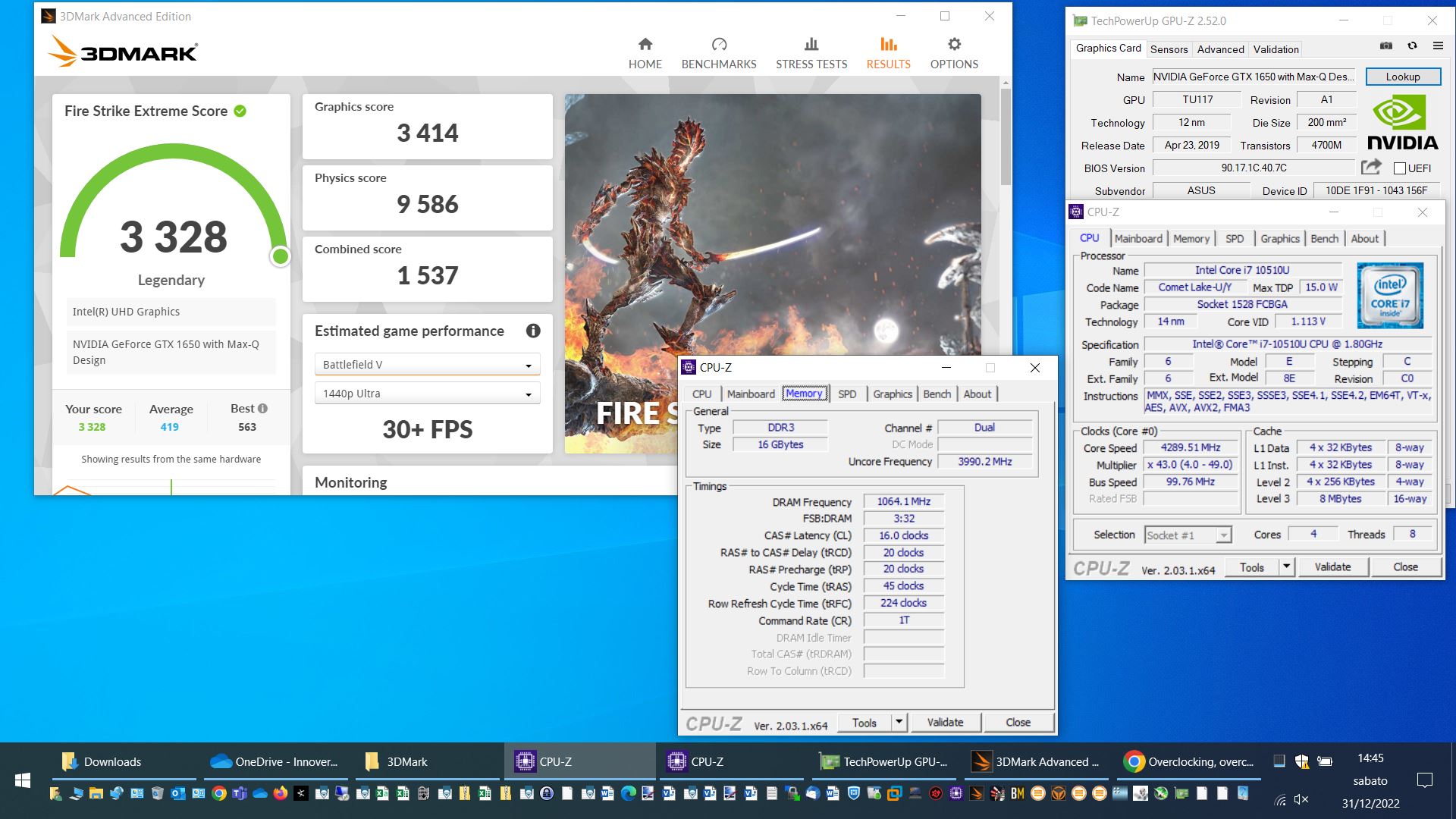Launch Firefox from the taskbar quick launch
Image resolution: width=1456 pixels, height=819 pixels.
[281, 793]
